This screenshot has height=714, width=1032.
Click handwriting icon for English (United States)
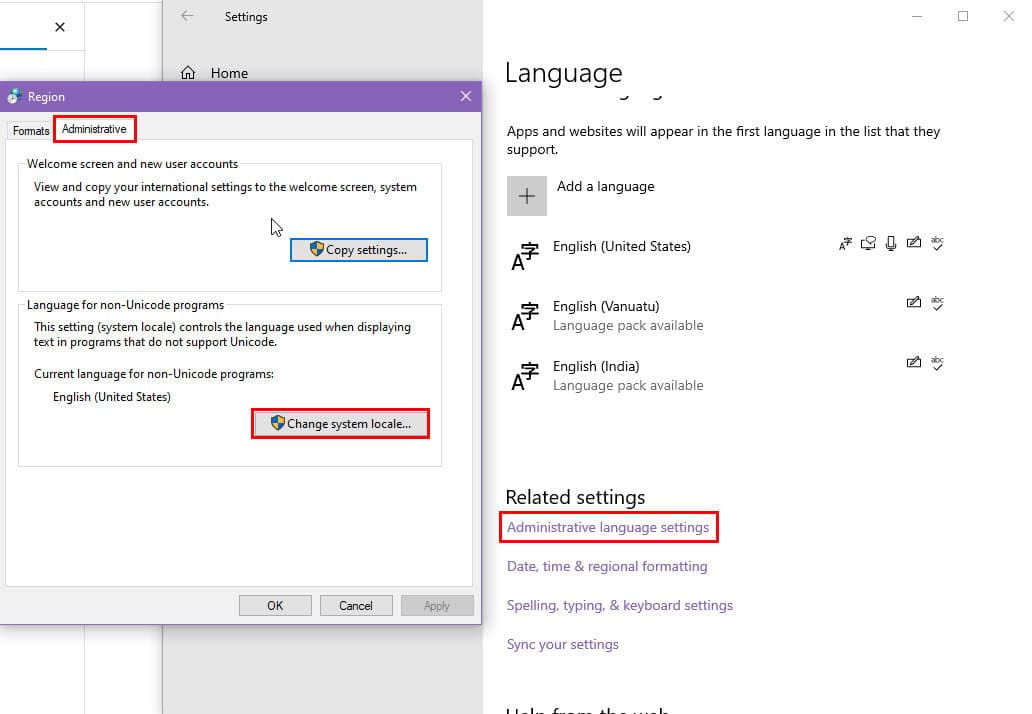click(914, 243)
